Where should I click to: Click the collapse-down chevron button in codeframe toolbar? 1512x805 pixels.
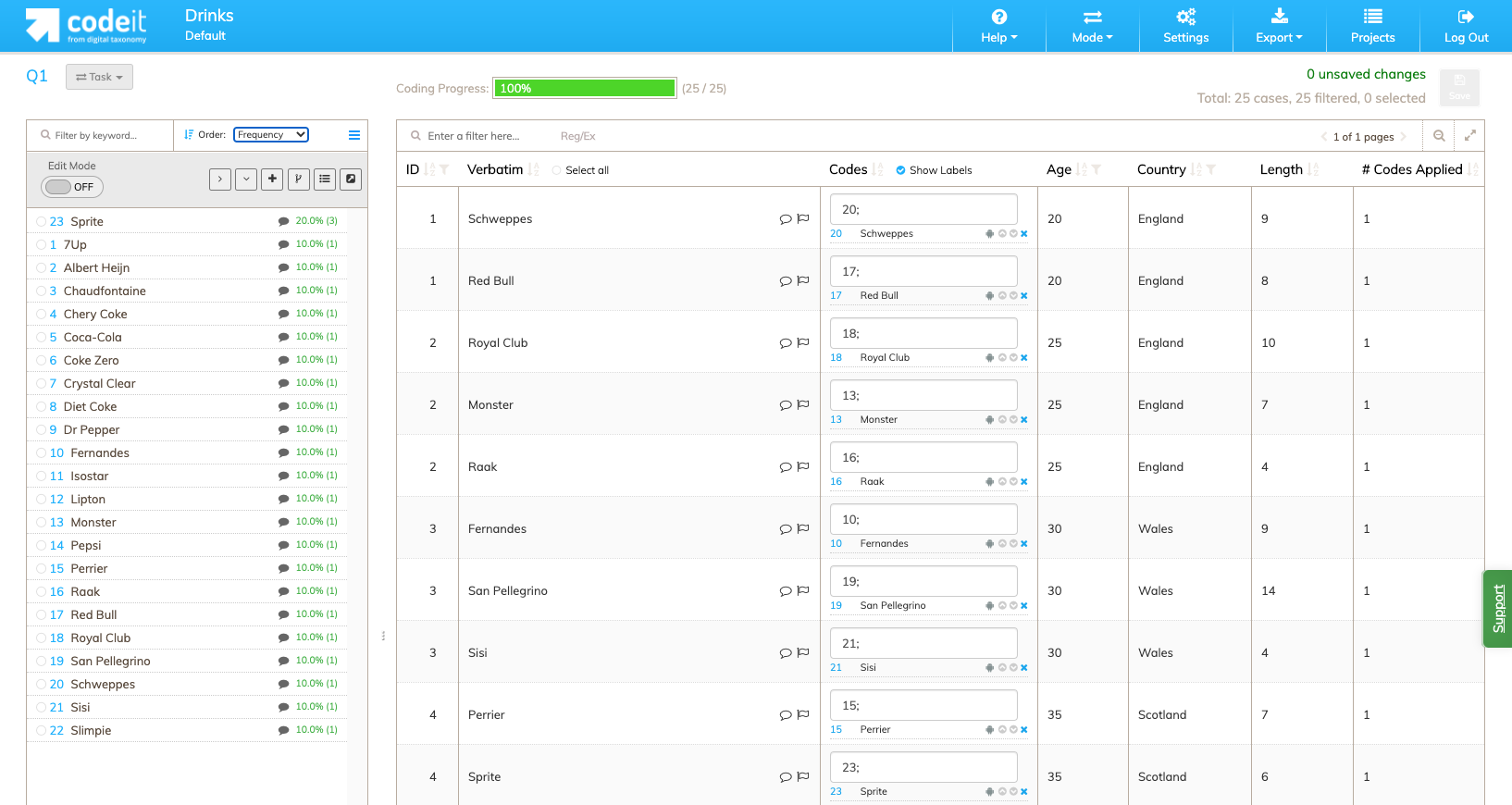[x=246, y=179]
